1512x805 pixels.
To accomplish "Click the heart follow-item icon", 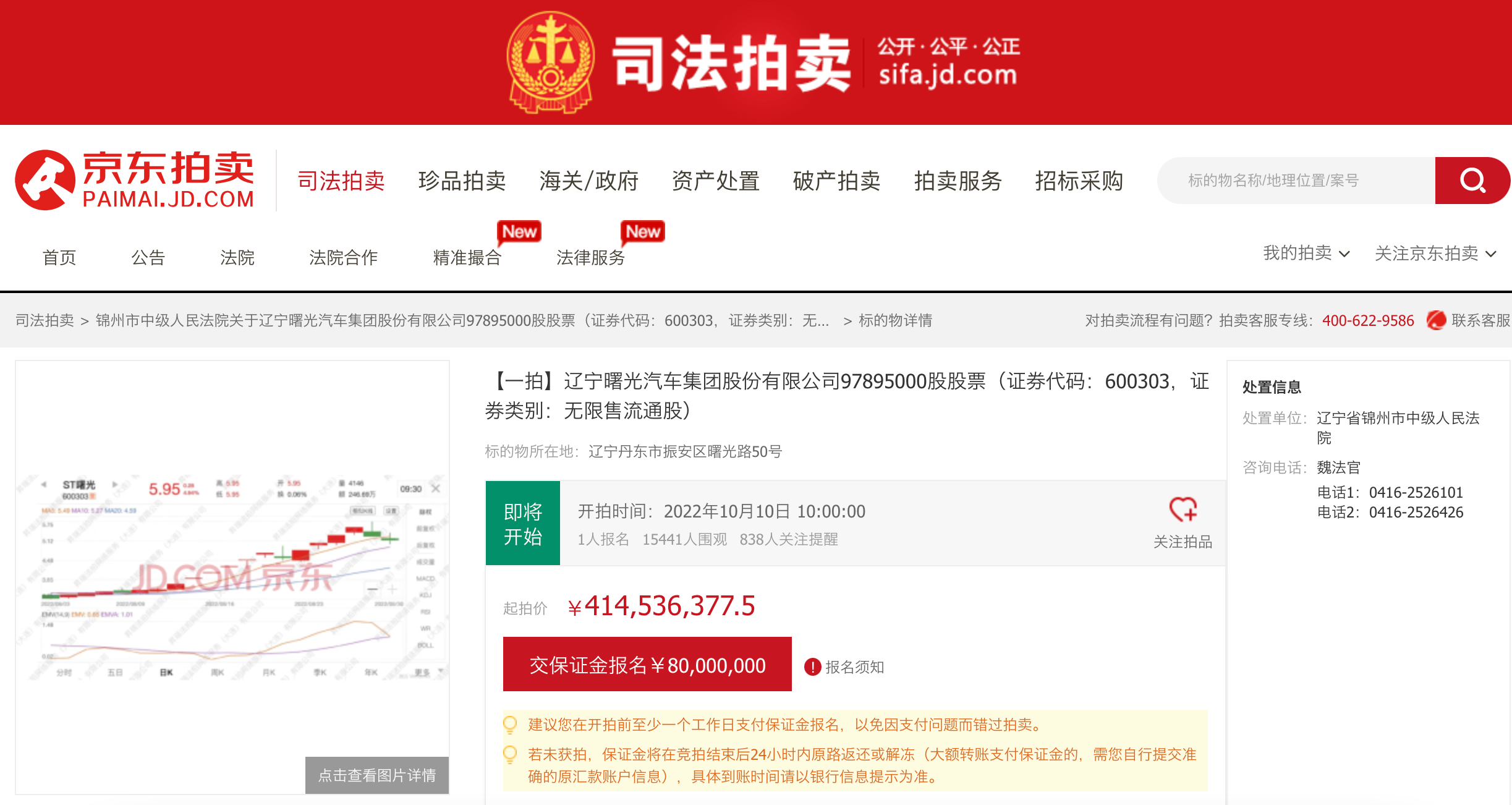I will tap(1183, 509).
